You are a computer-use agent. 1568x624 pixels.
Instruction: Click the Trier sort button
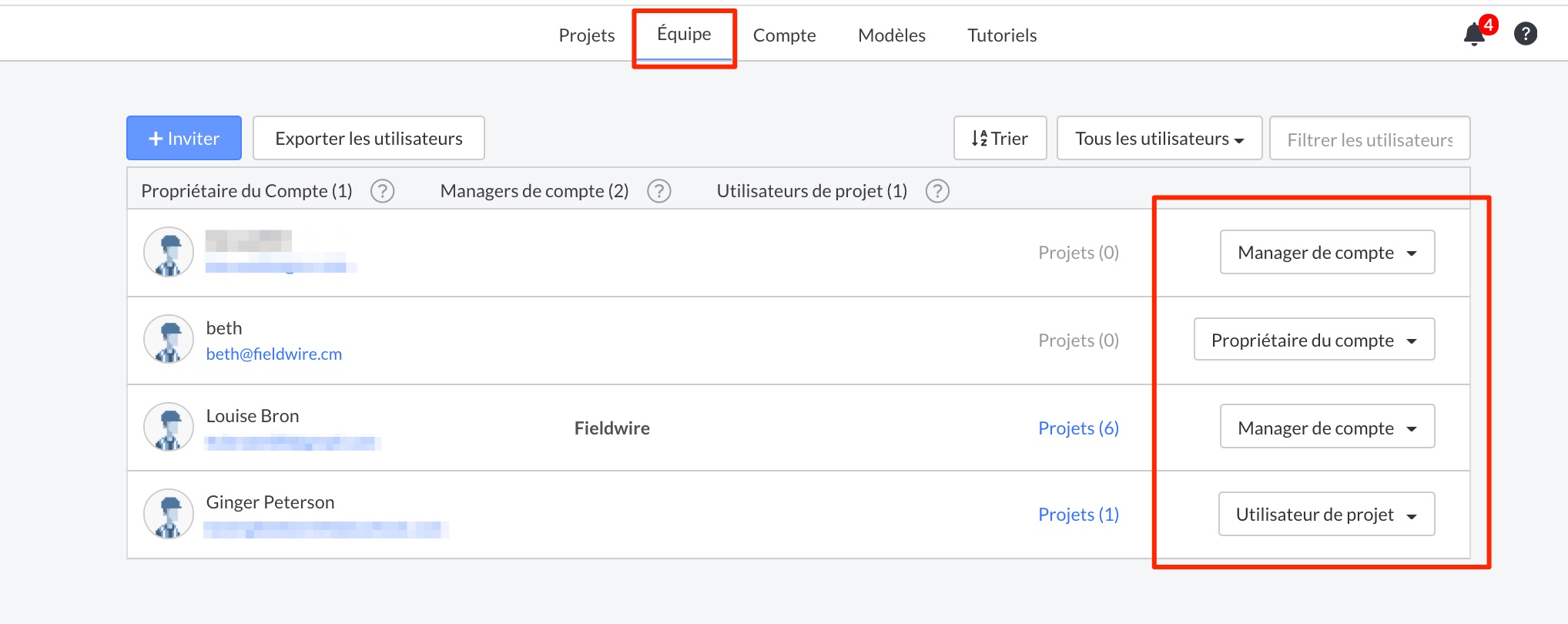tap(1000, 139)
